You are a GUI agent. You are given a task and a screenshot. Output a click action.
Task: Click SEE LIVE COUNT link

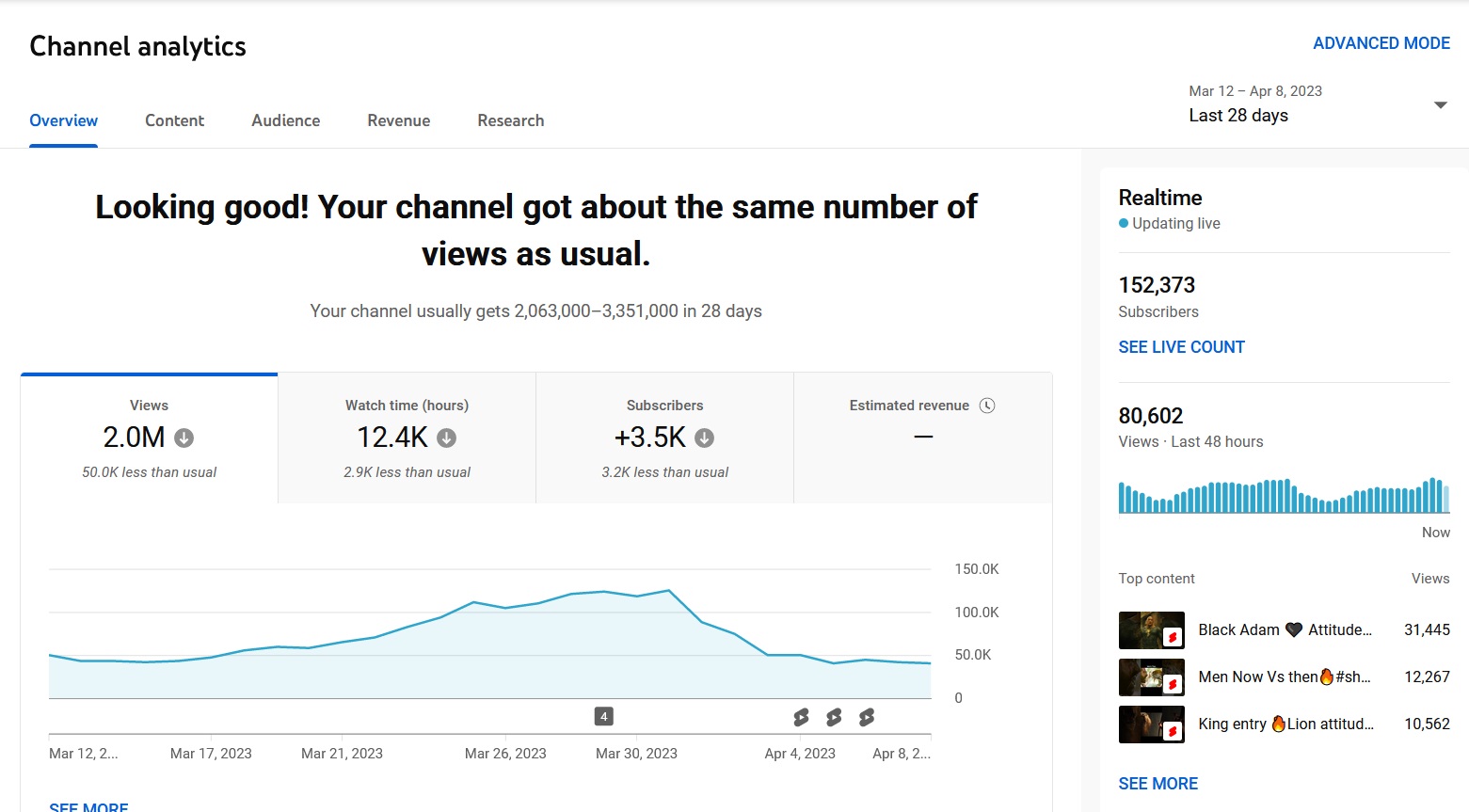click(x=1181, y=347)
